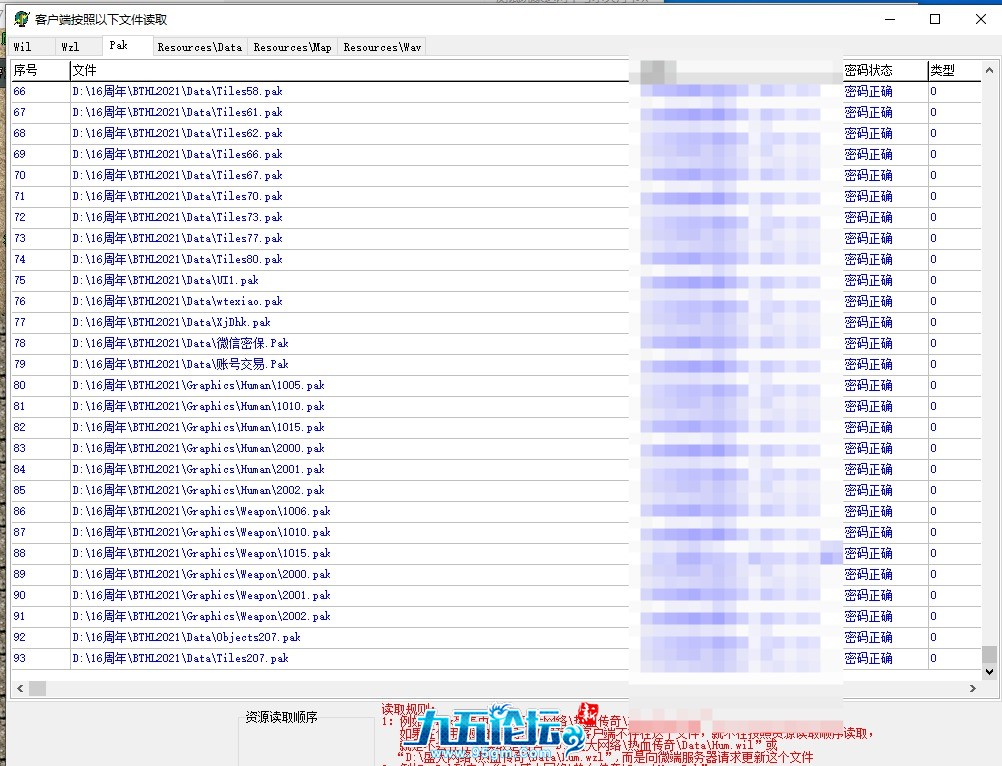Open the Resources\Map tab

[x=292, y=47]
